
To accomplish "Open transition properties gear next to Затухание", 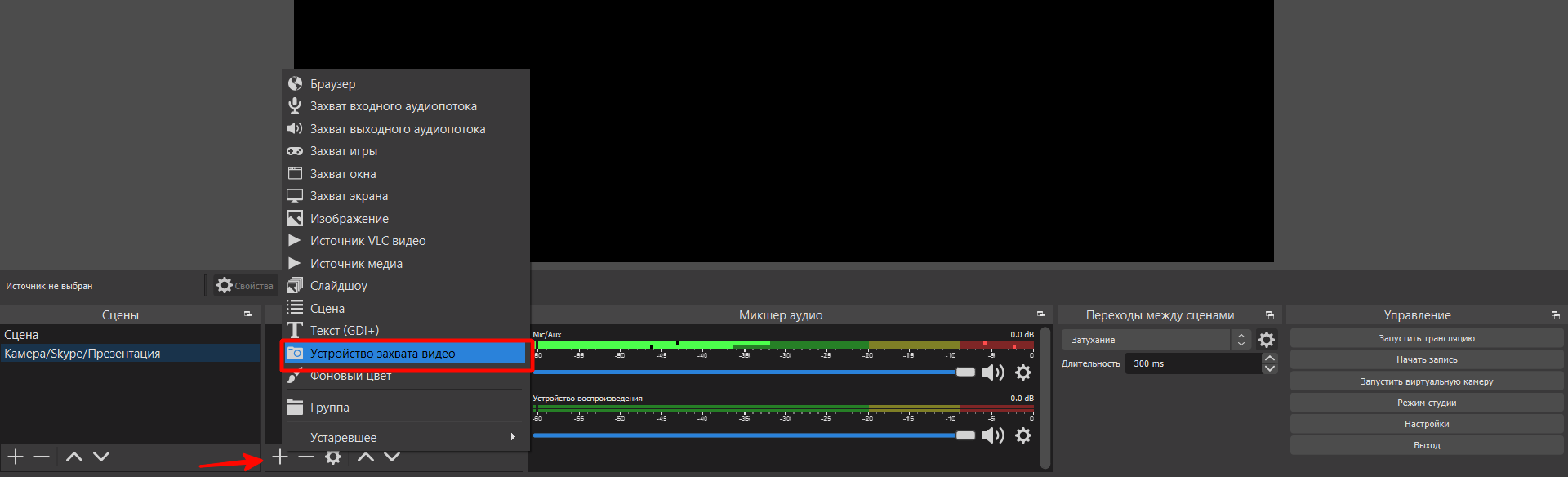I will coord(1267,340).
